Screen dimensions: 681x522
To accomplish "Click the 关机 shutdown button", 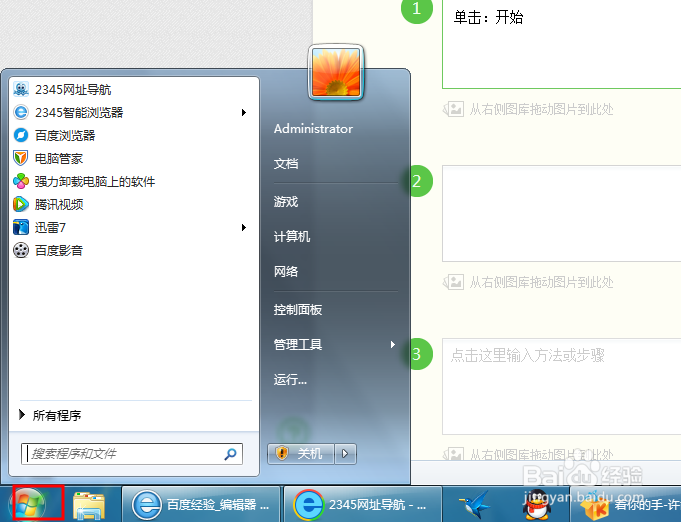I will (301, 454).
